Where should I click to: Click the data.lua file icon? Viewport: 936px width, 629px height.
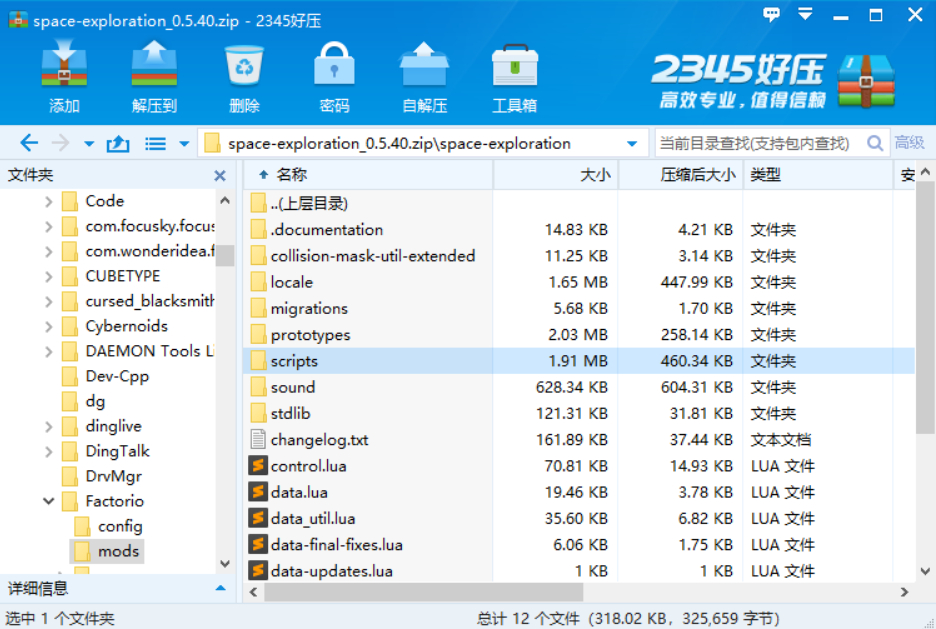point(258,492)
